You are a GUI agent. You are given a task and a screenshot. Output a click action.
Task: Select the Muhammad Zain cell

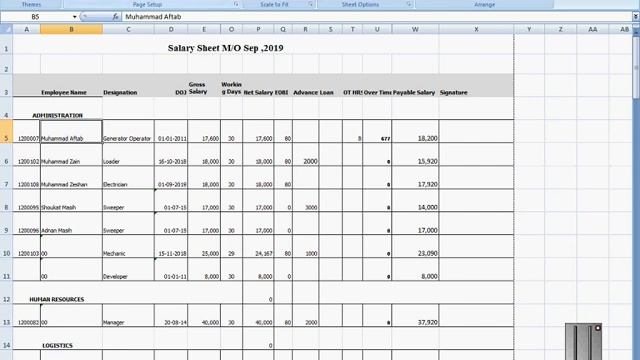click(71, 155)
